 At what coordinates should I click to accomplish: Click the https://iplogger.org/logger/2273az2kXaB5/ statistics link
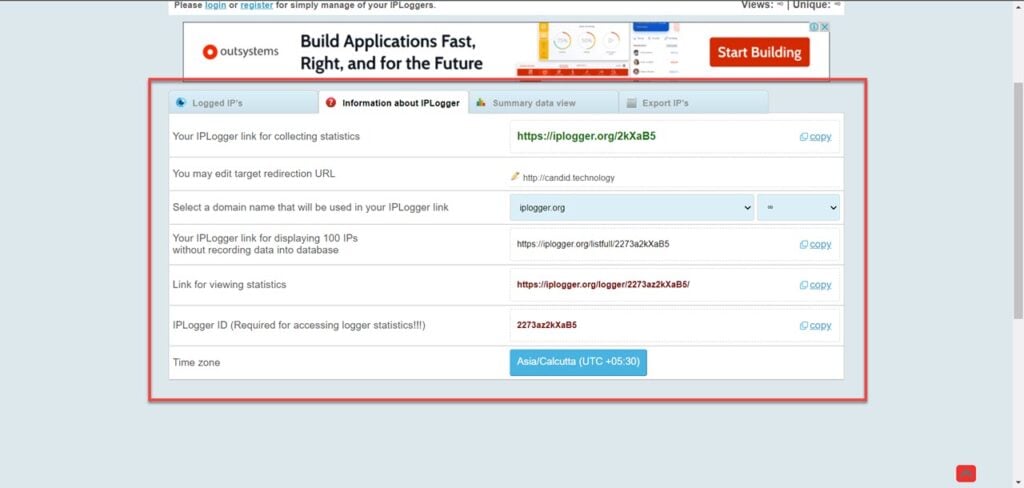603,285
